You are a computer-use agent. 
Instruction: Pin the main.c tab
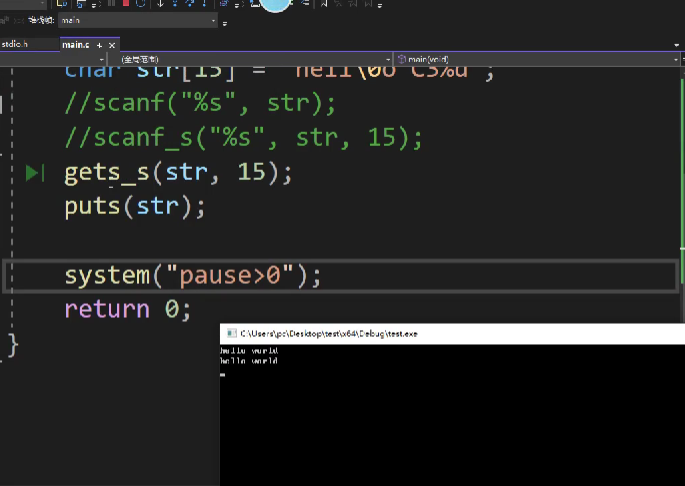(100, 45)
